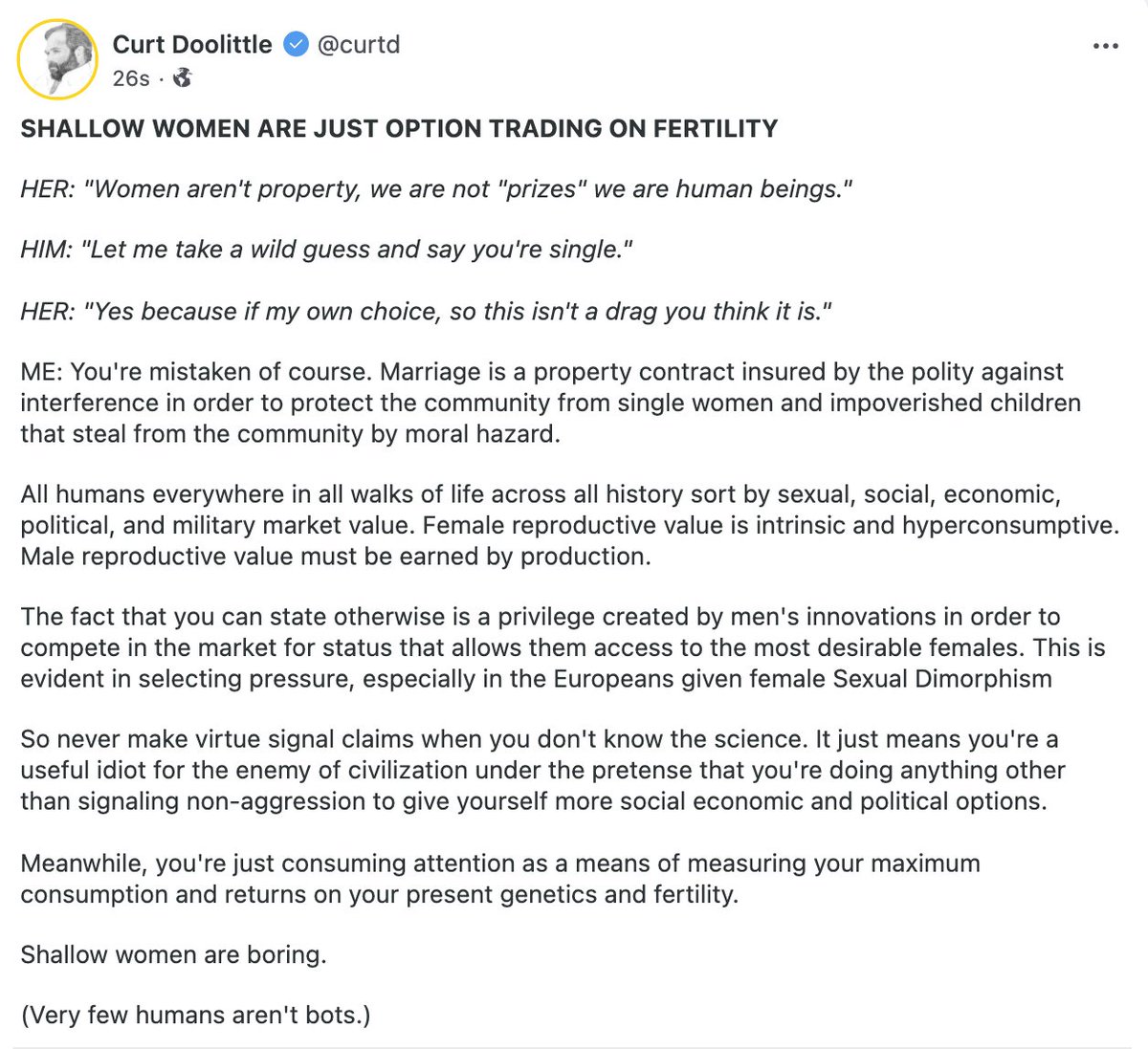Click the HER: line beginning "Yes because"

coord(426,311)
